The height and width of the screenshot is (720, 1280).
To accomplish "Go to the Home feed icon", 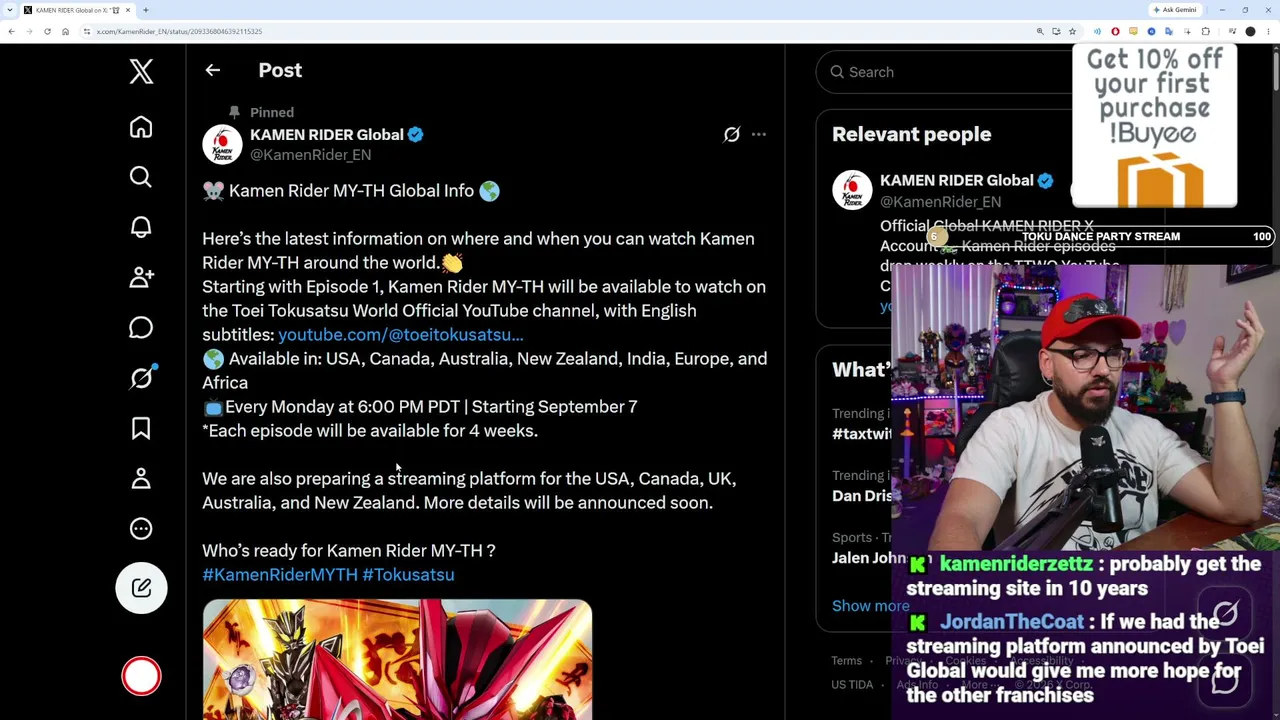I will [x=141, y=127].
